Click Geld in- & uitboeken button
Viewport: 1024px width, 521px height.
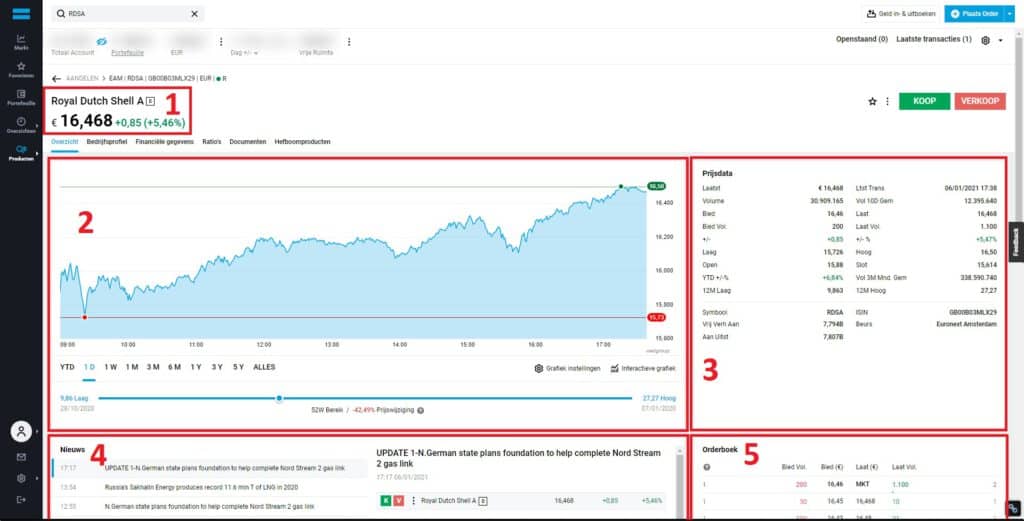[901, 14]
